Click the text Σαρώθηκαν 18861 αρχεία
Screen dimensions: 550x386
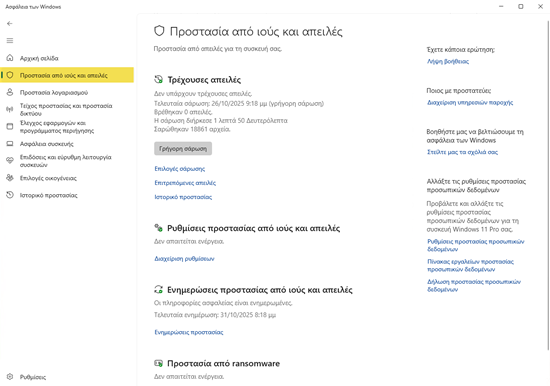click(x=192, y=129)
